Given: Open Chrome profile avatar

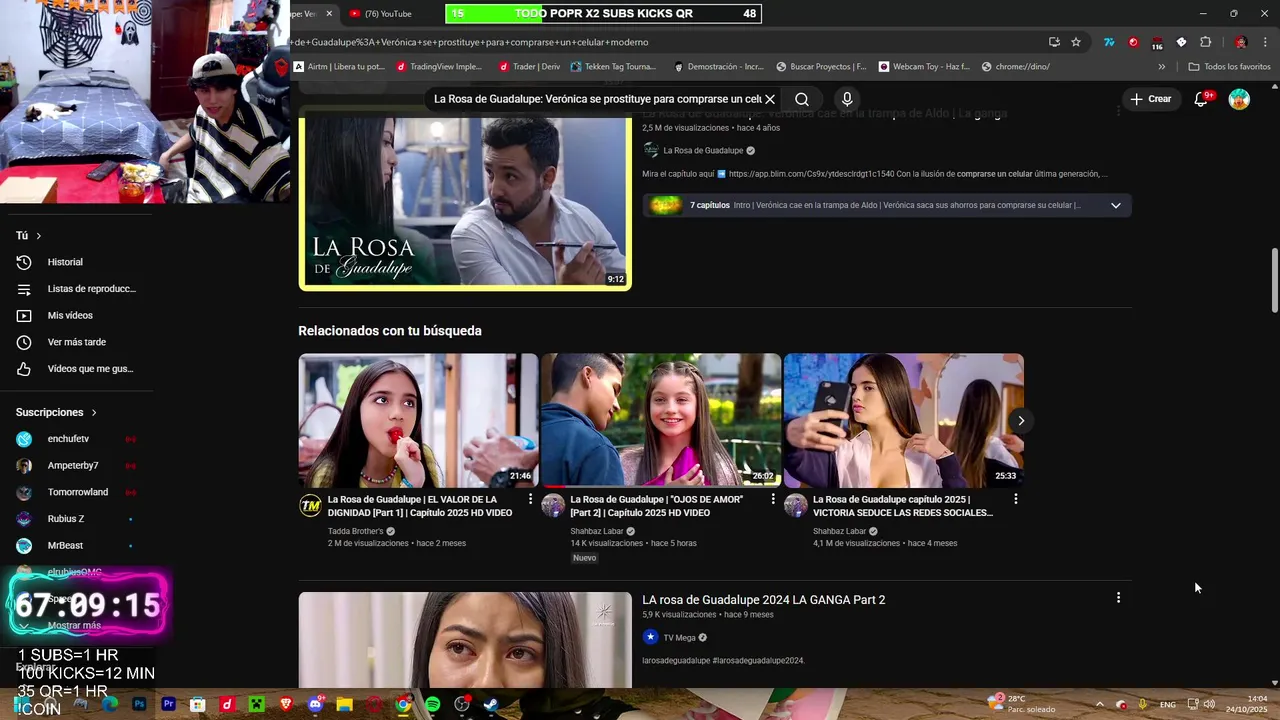Looking at the screenshot, I should click(1241, 42).
